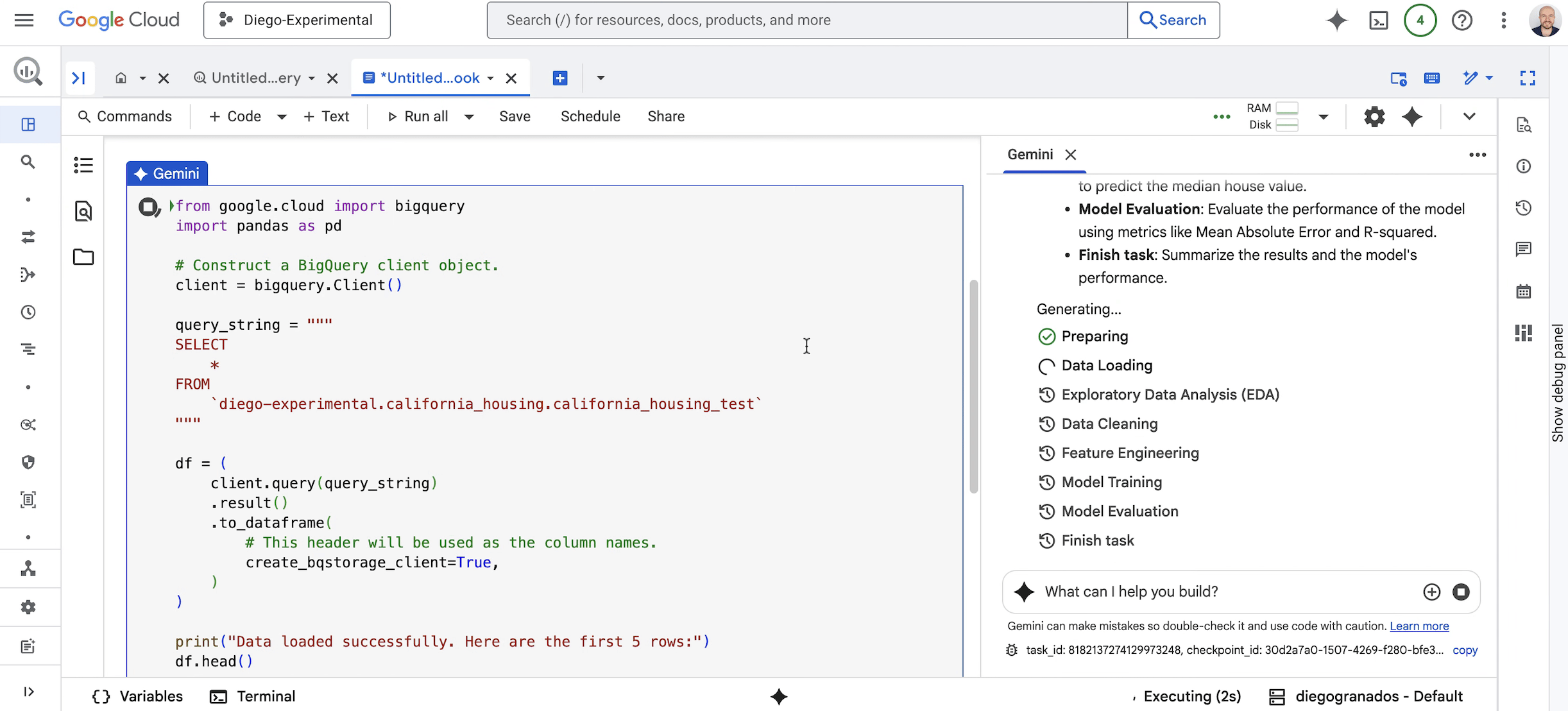The width and height of the screenshot is (1568, 711).
Task: Click the 'What can I help you build?' field
Action: (1227, 592)
